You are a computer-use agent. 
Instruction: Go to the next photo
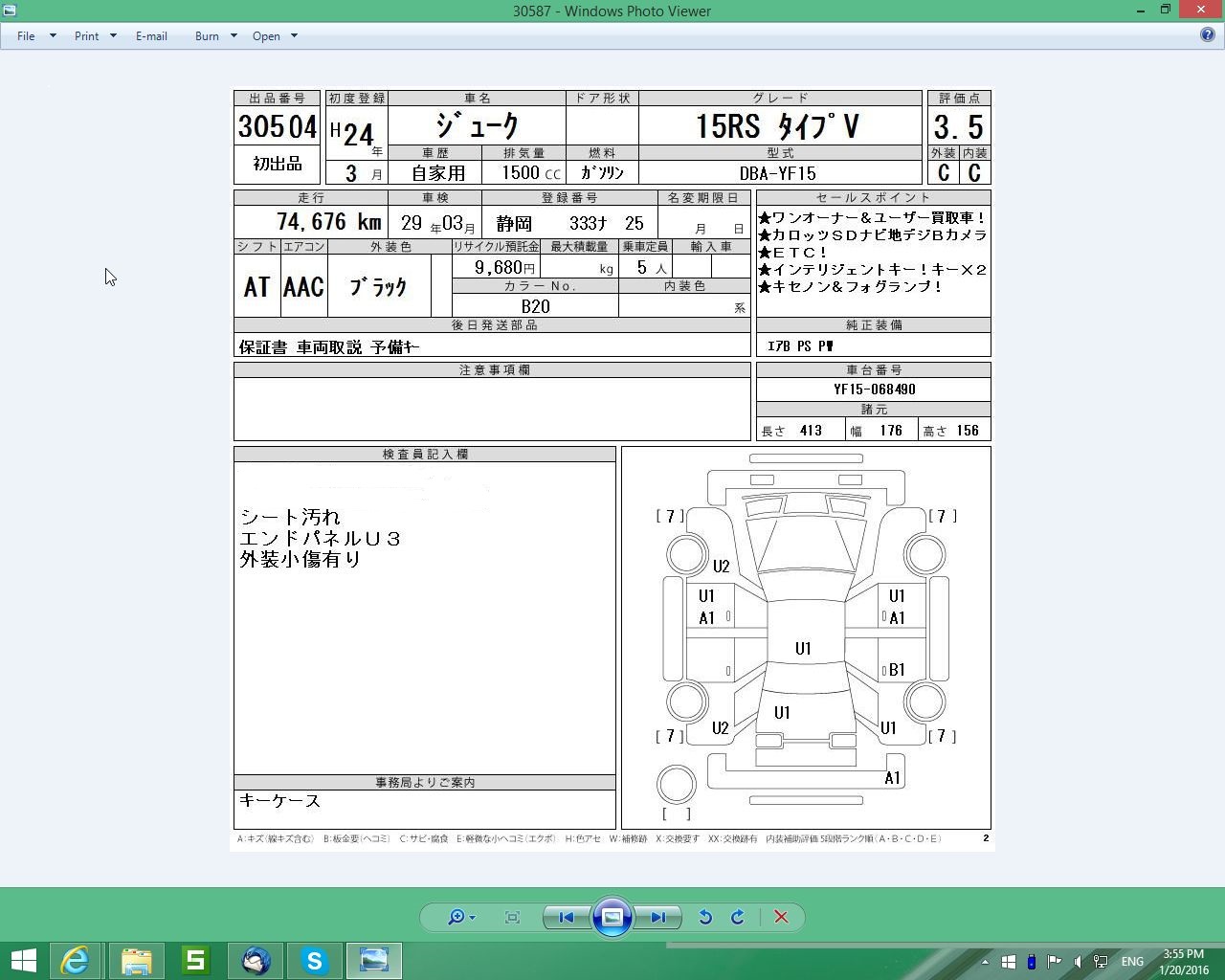658,917
